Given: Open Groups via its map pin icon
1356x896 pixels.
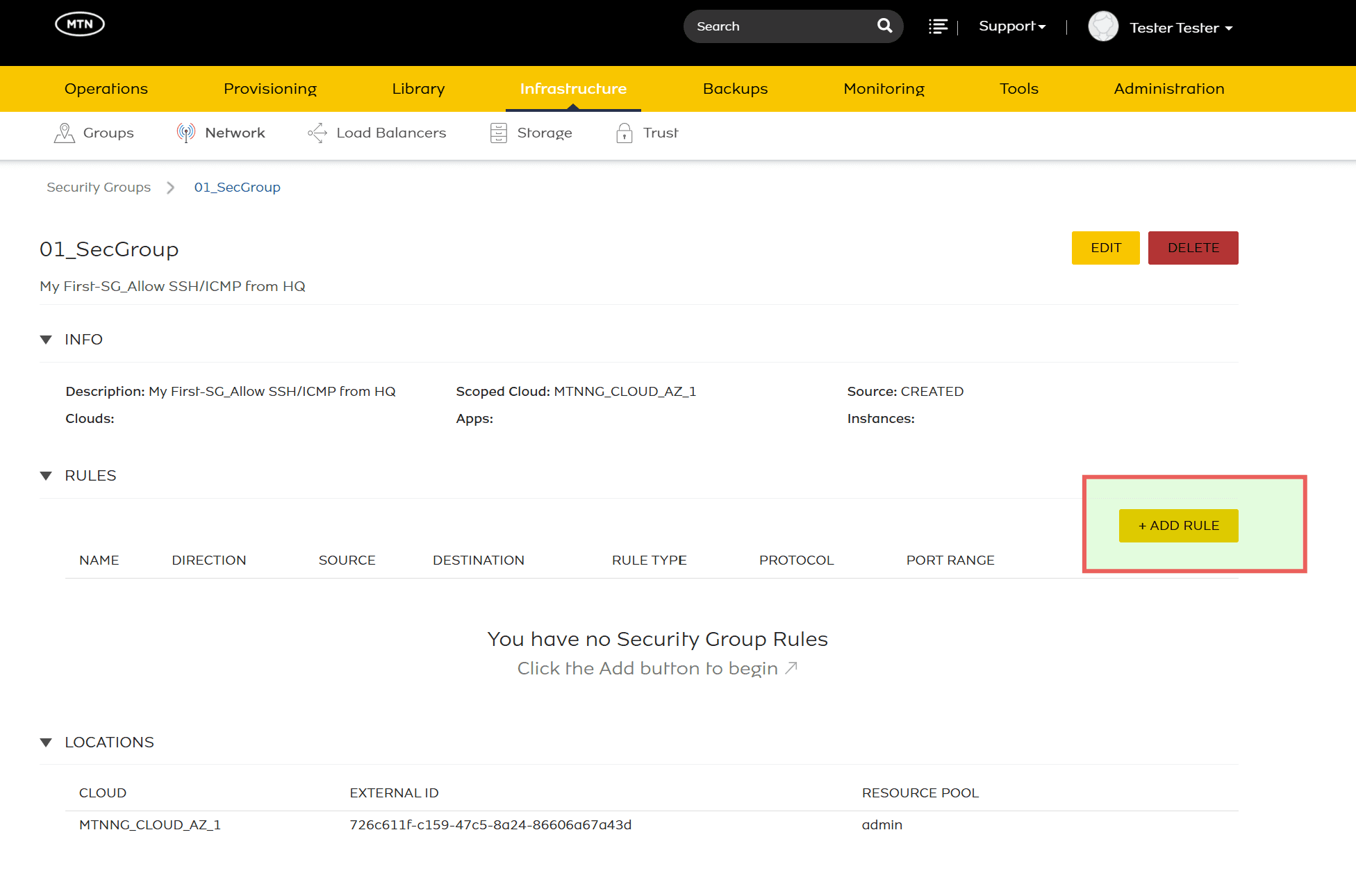Looking at the screenshot, I should 65,133.
